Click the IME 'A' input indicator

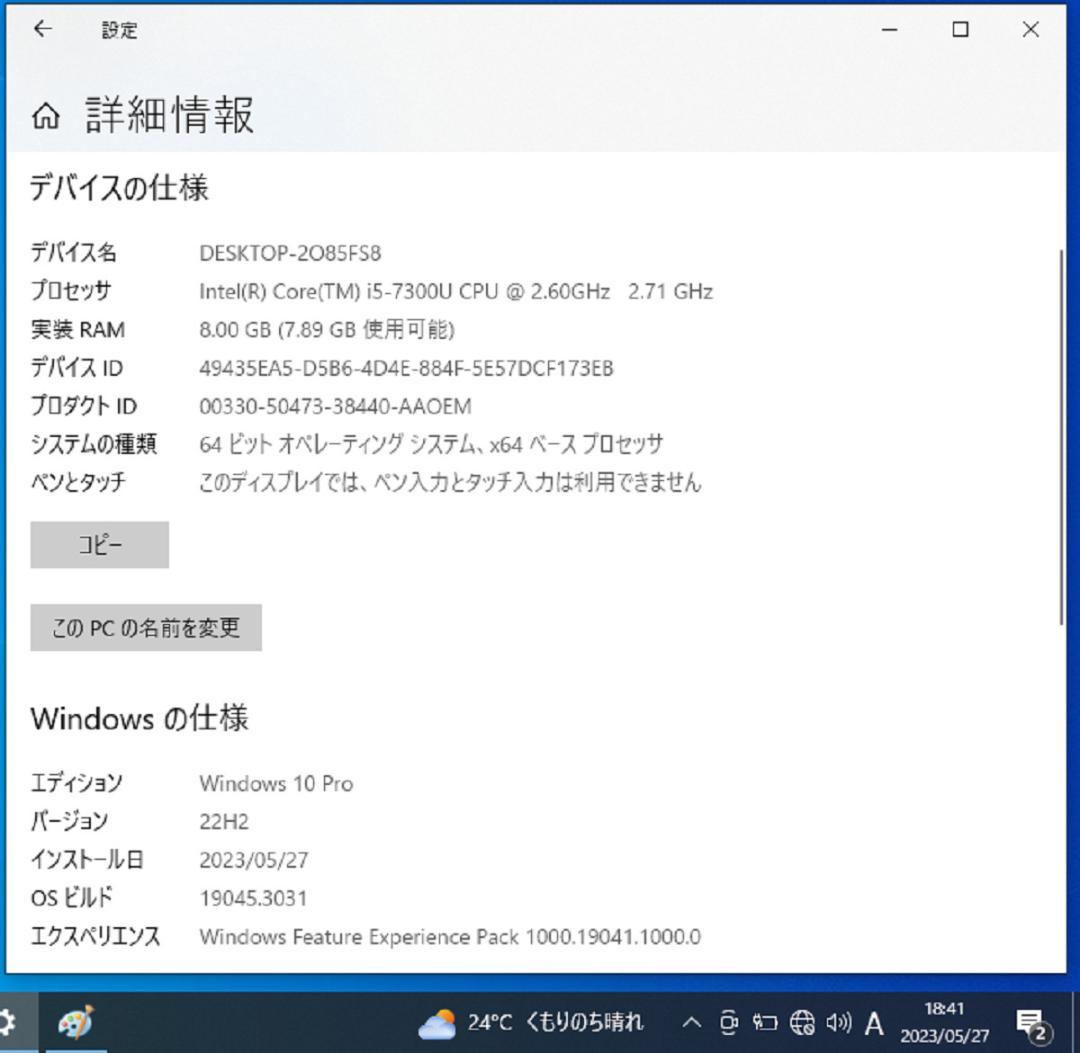(873, 1023)
